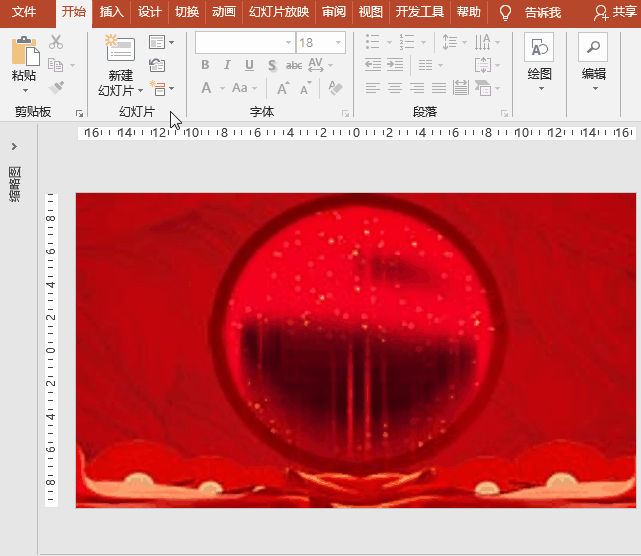Expand the Paste options arrow

pyautogui.click(x=25, y=90)
